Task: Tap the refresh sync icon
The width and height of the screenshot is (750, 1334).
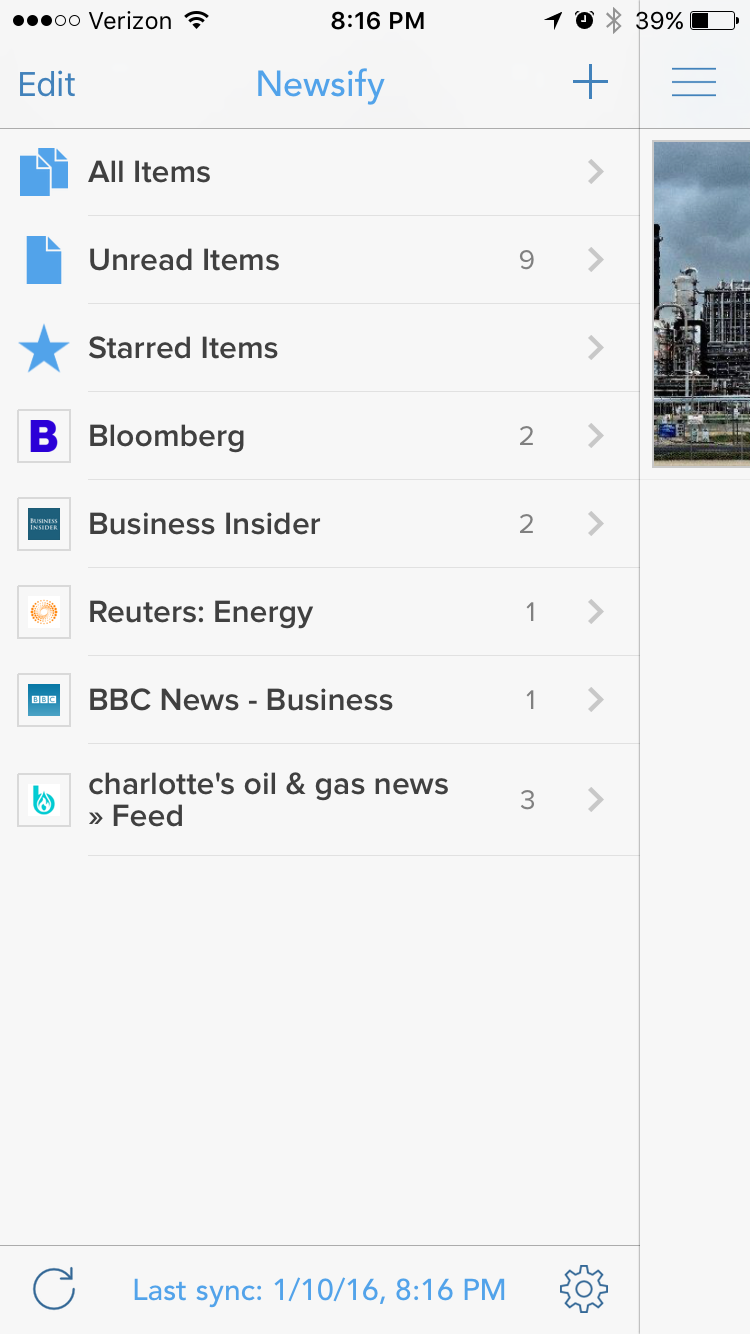Action: [54, 1289]
